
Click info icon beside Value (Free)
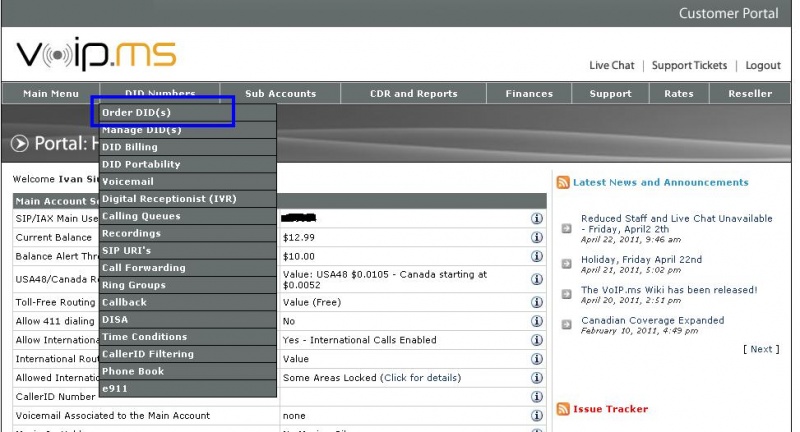pos(536,302)
